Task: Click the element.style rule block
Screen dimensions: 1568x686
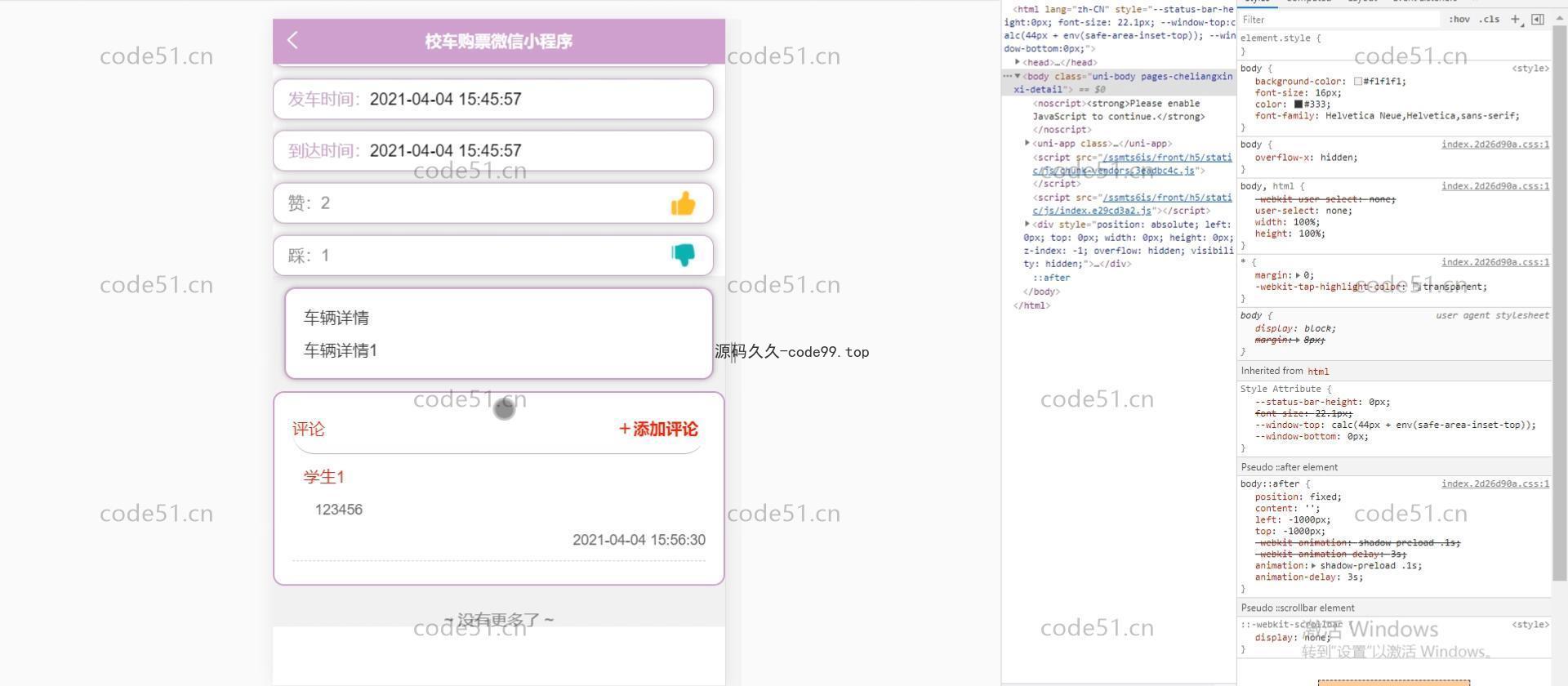Action: (1394, 44)
